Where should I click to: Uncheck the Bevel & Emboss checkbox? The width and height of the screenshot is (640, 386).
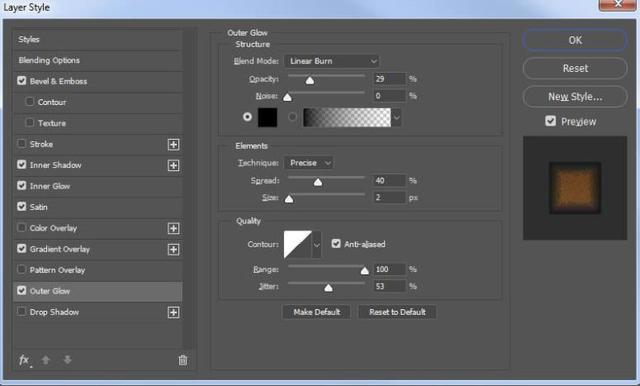pyautogui.click(x=22, y=81)
